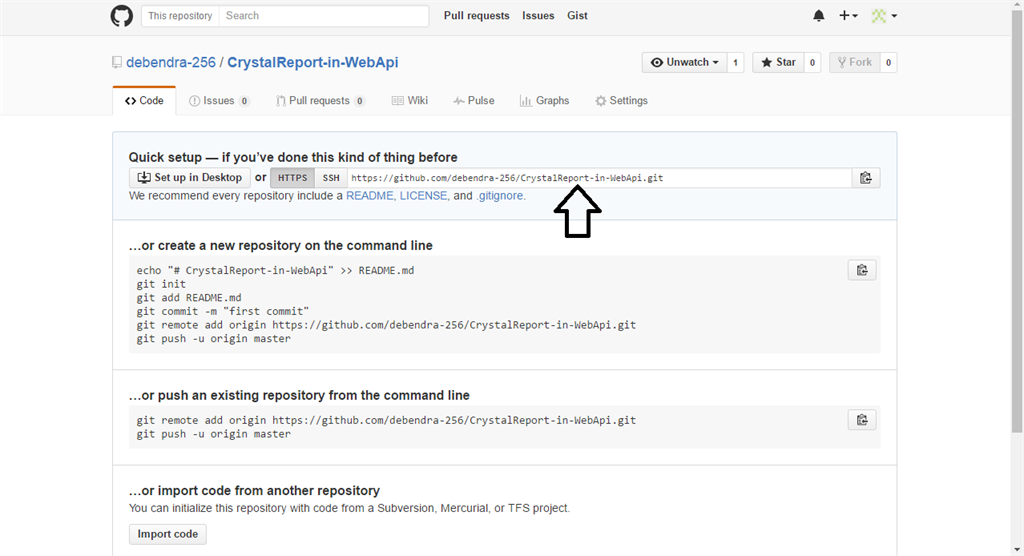Switch to the Pull requests repository tab

click(320, 101)
